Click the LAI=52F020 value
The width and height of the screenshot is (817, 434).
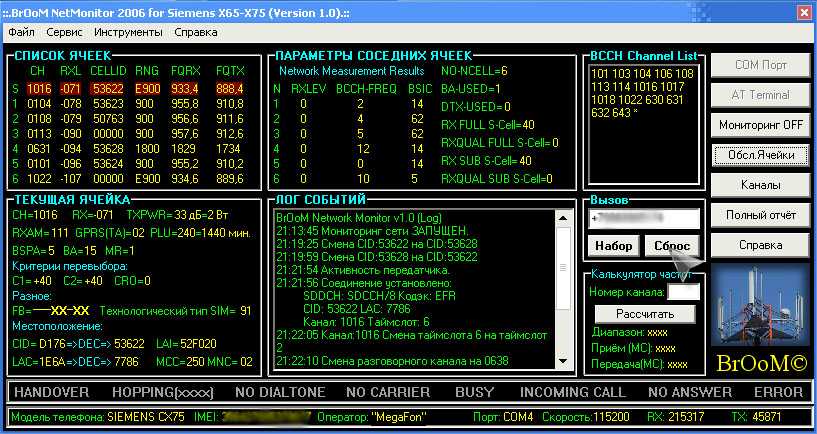(186, 344)
